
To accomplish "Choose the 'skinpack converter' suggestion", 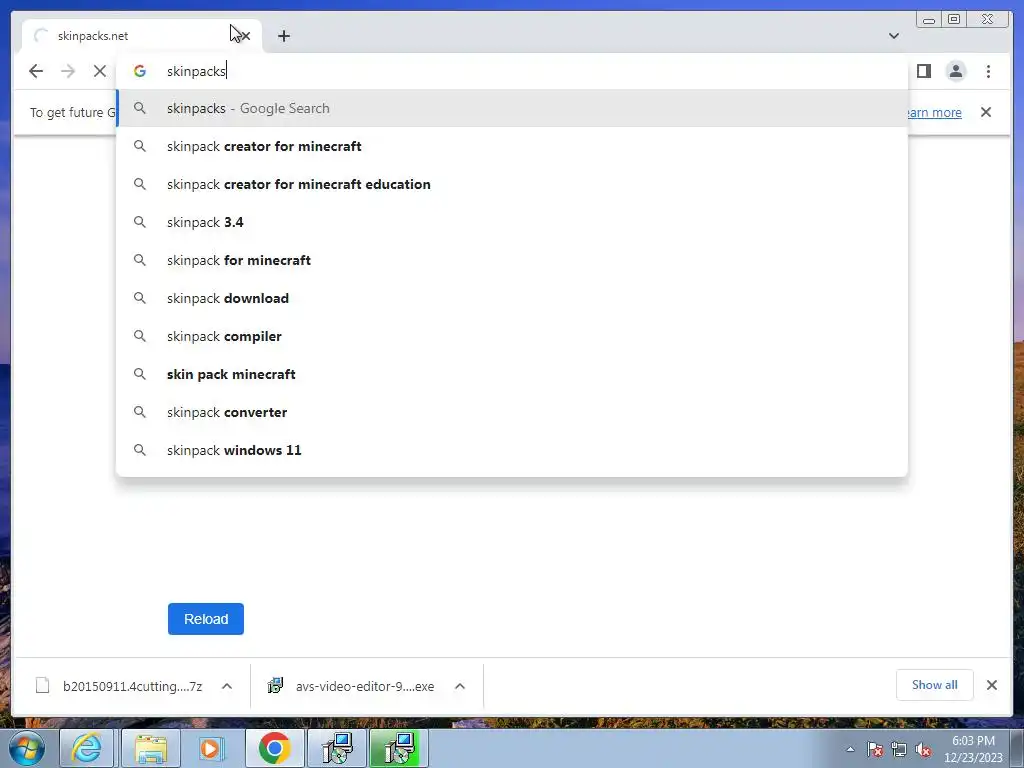I will pyautogui.click(x=512, y=412).
